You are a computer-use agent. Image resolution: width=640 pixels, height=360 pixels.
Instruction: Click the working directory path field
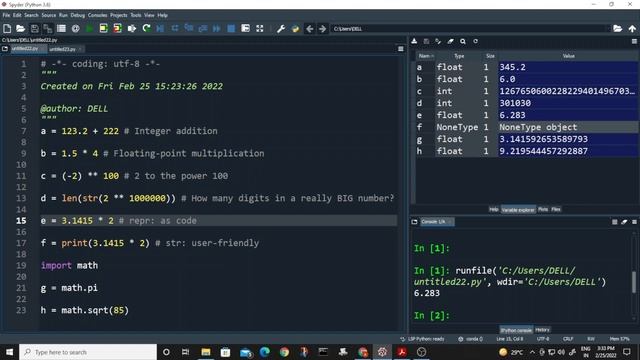(469, 29)
